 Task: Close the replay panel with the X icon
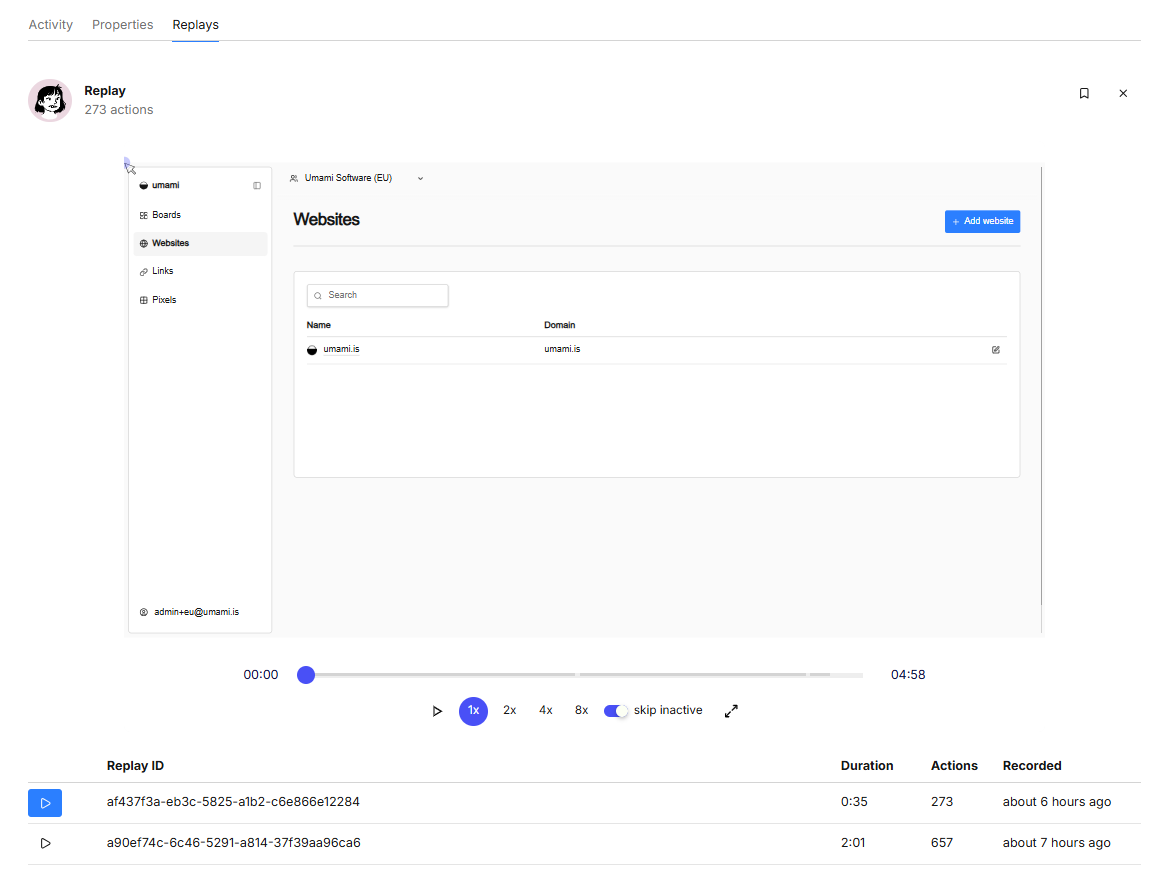click(1123, 94)
